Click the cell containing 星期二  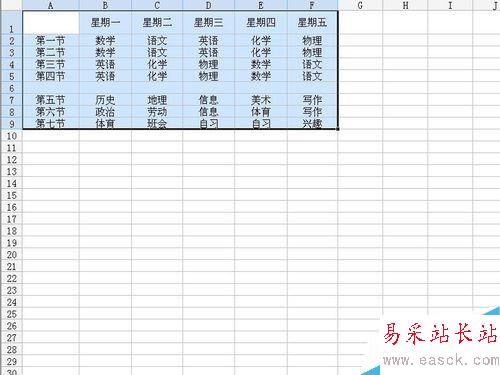click(157, 23)
